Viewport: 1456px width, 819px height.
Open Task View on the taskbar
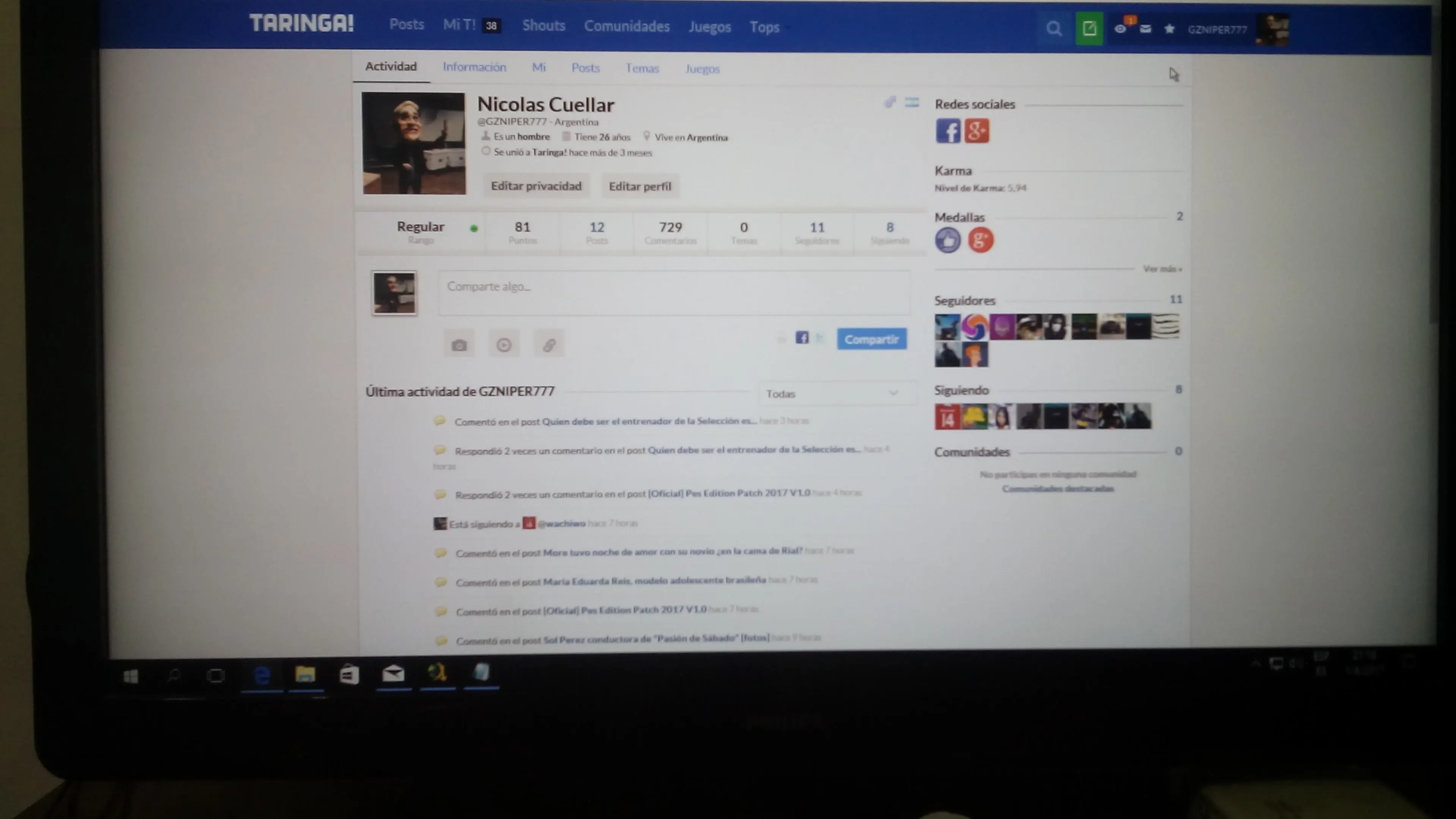[x=215, y=676]
